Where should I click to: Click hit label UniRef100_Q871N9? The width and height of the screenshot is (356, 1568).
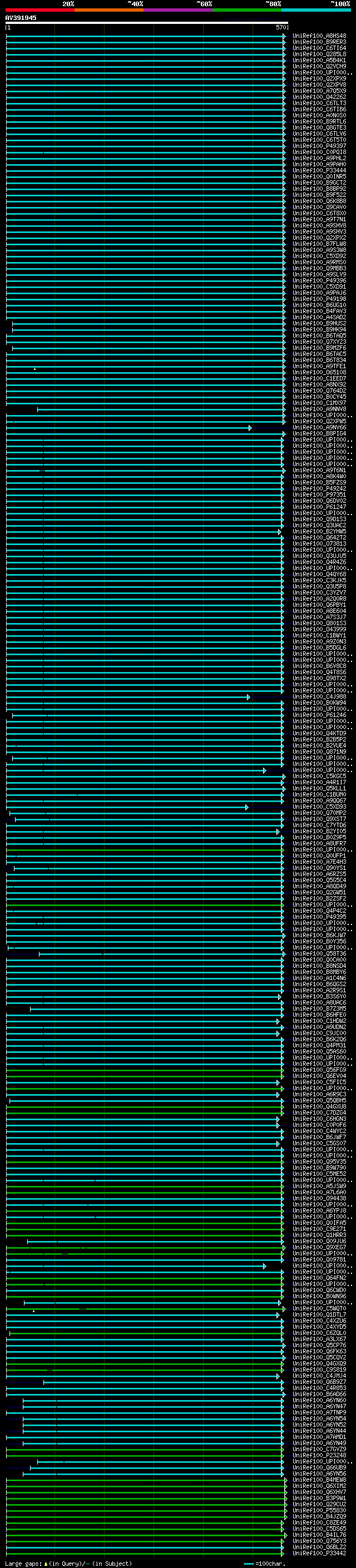[319, 752]
